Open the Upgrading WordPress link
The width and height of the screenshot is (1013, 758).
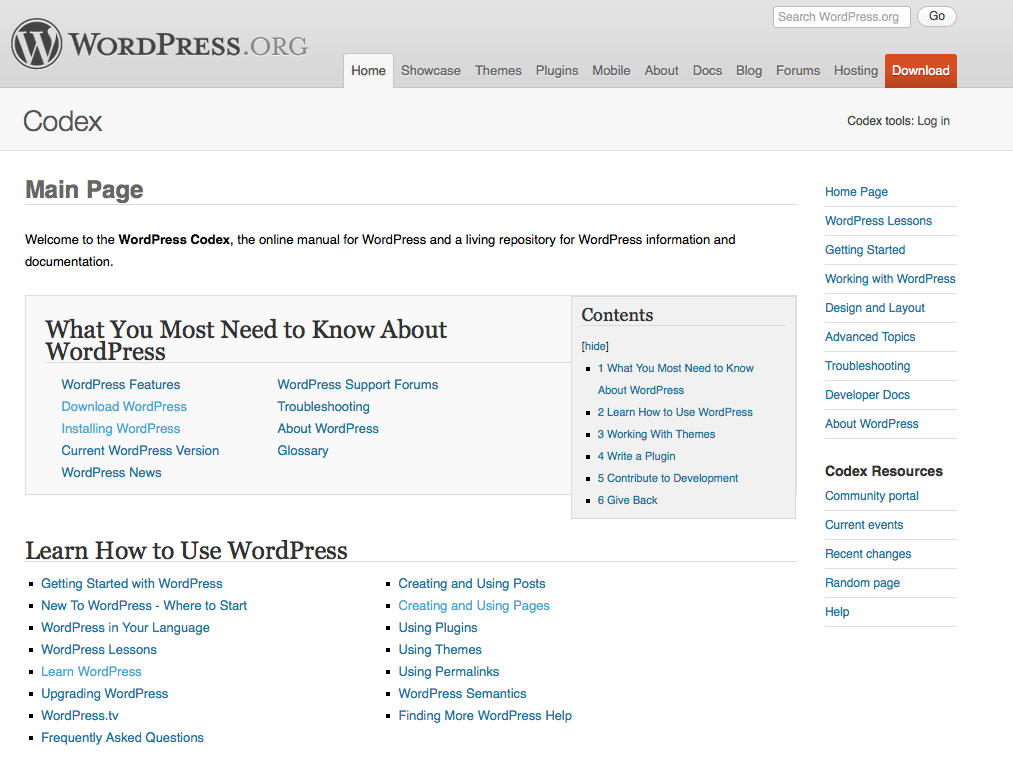click(105, 693)
